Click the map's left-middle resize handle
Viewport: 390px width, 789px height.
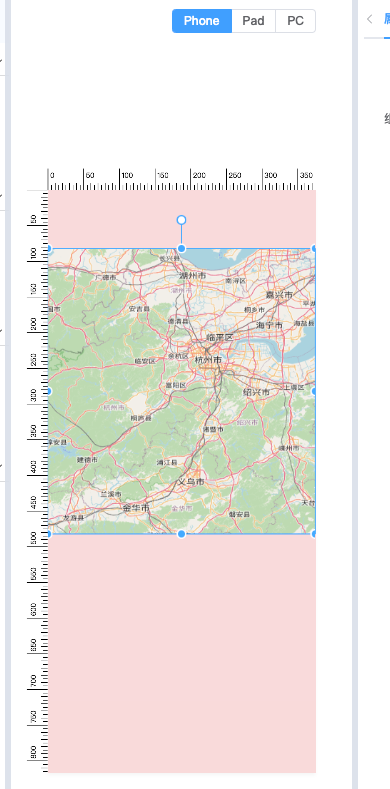[x=49, y=391]
